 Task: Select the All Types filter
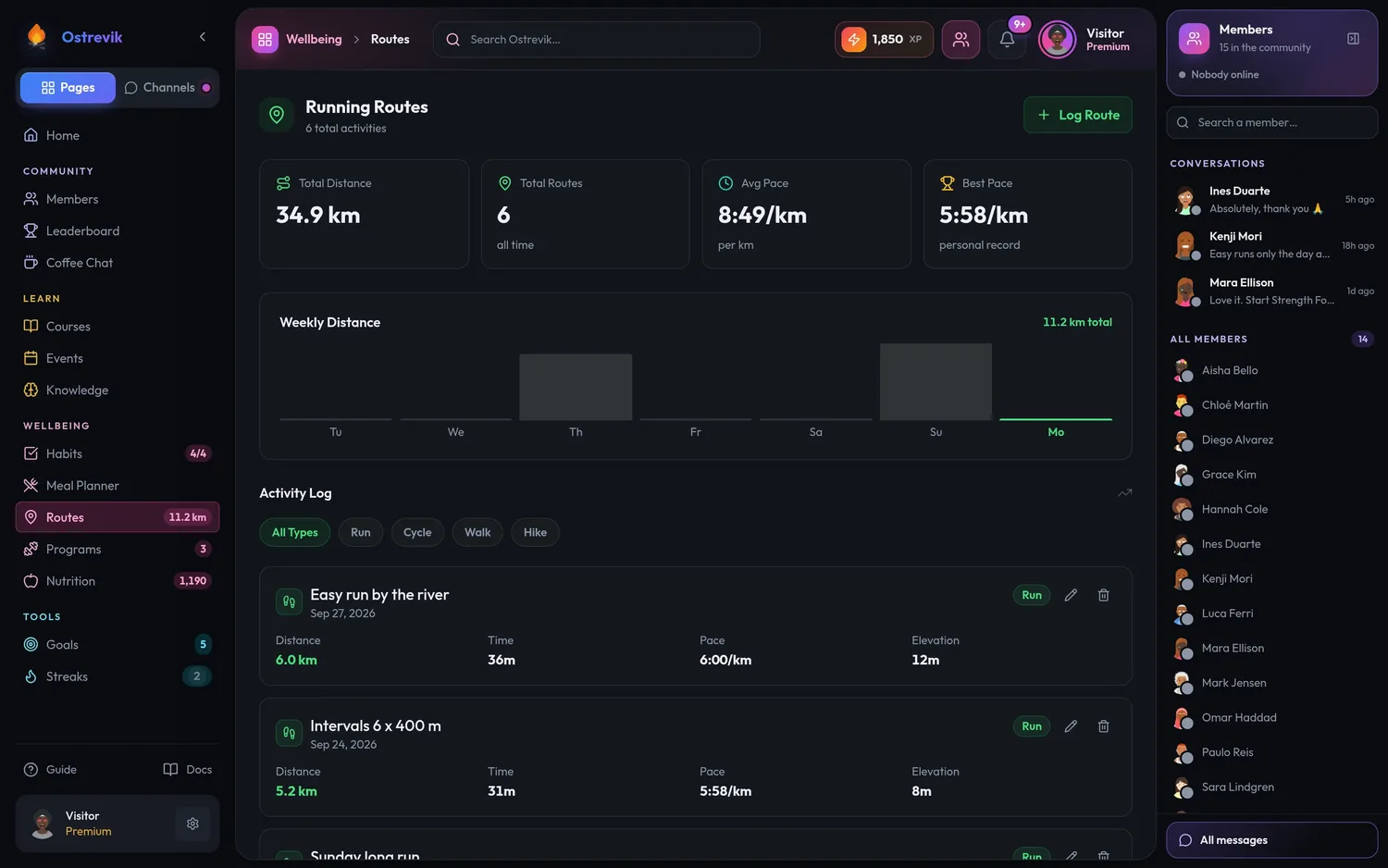tap(295, 532)
